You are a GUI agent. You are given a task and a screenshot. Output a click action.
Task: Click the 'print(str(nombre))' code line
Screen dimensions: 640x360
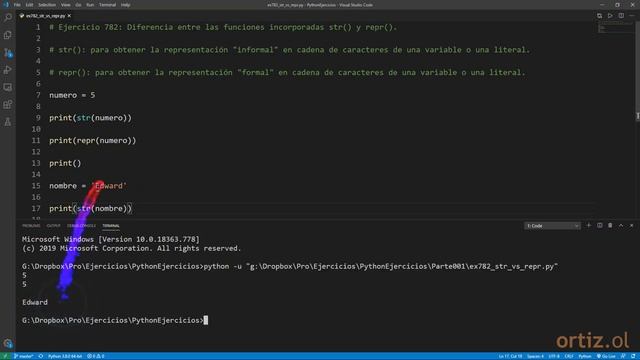click(x=91, y=208)
